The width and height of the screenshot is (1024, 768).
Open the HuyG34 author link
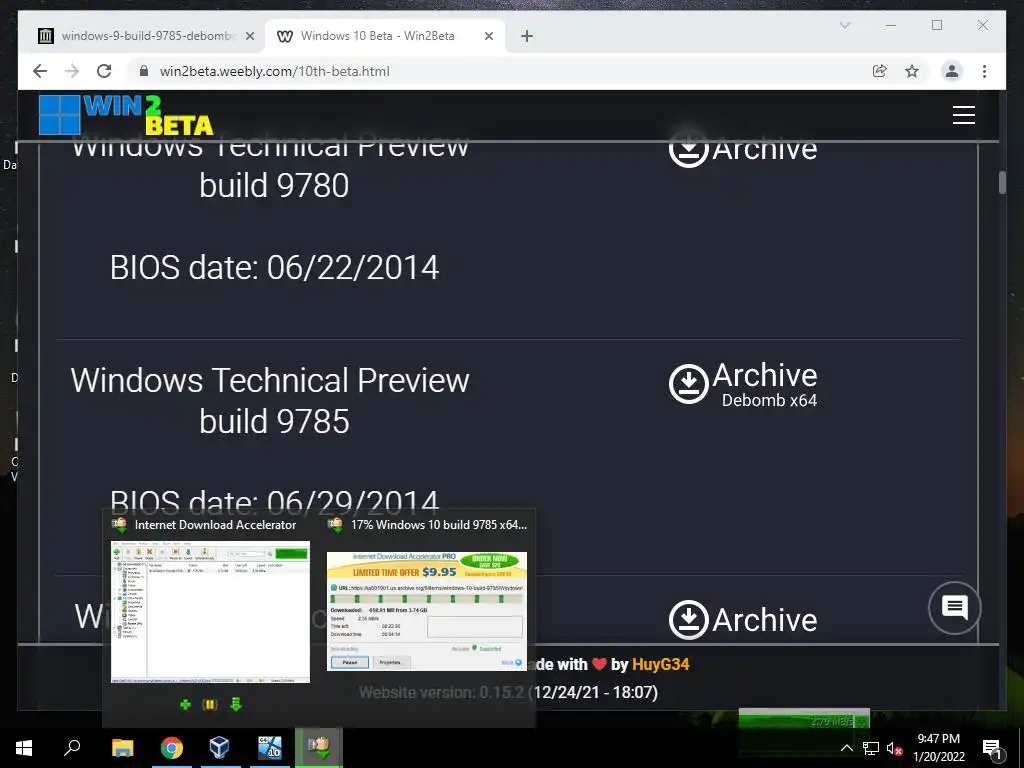(x=660, y=664)
